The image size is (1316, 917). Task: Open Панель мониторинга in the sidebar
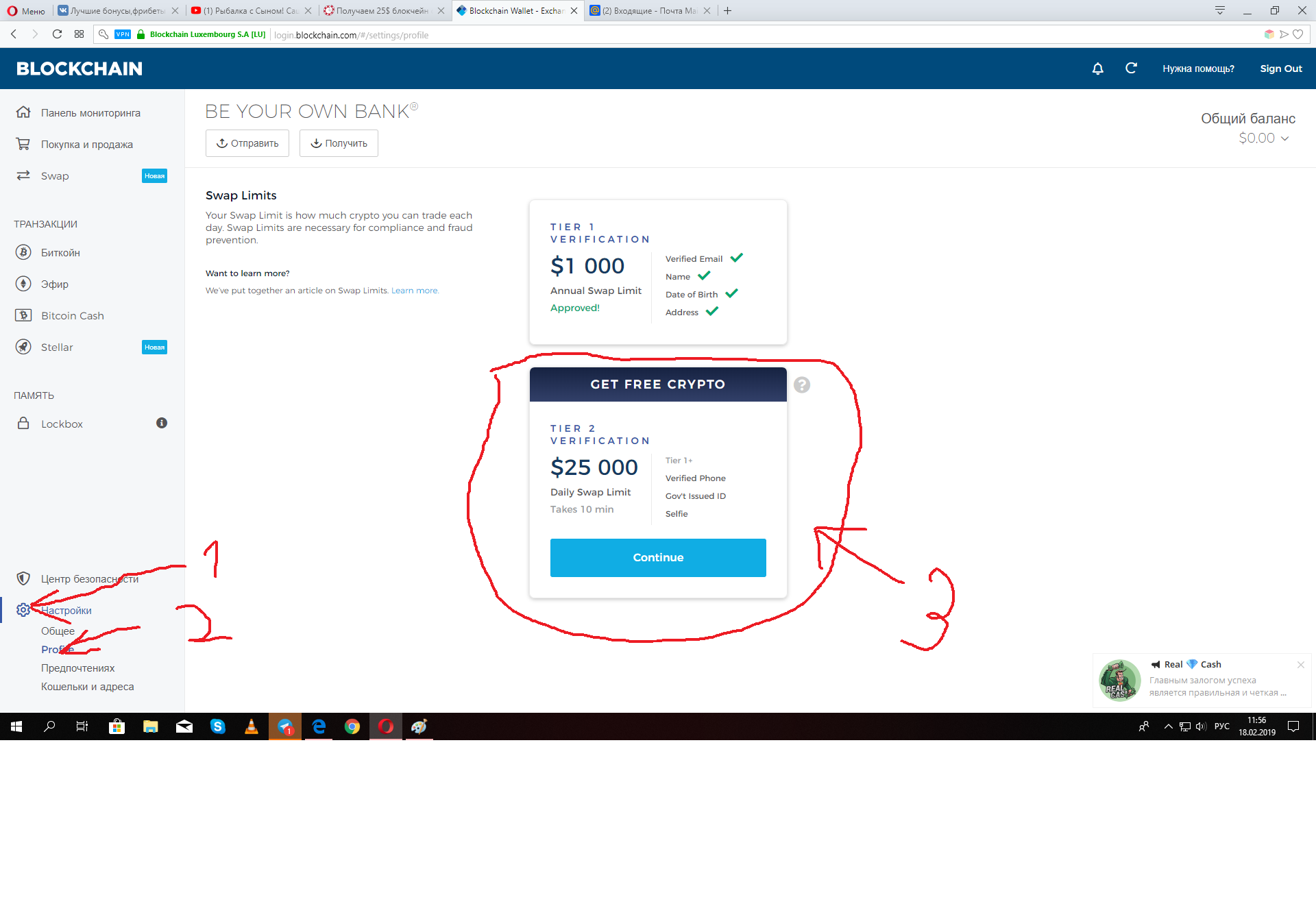click(x=92, y=112)
